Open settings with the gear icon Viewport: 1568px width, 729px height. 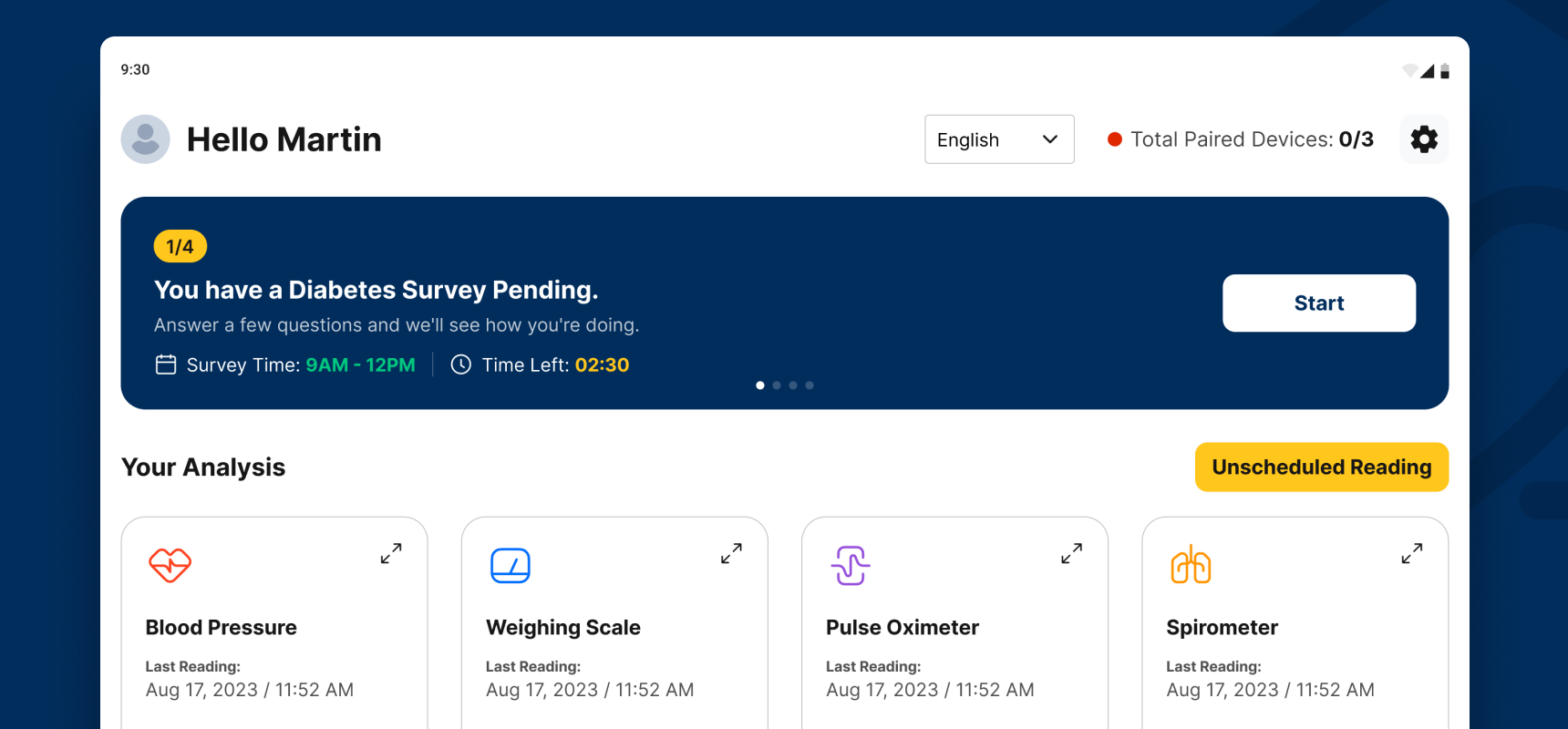tap(1424, 139)
